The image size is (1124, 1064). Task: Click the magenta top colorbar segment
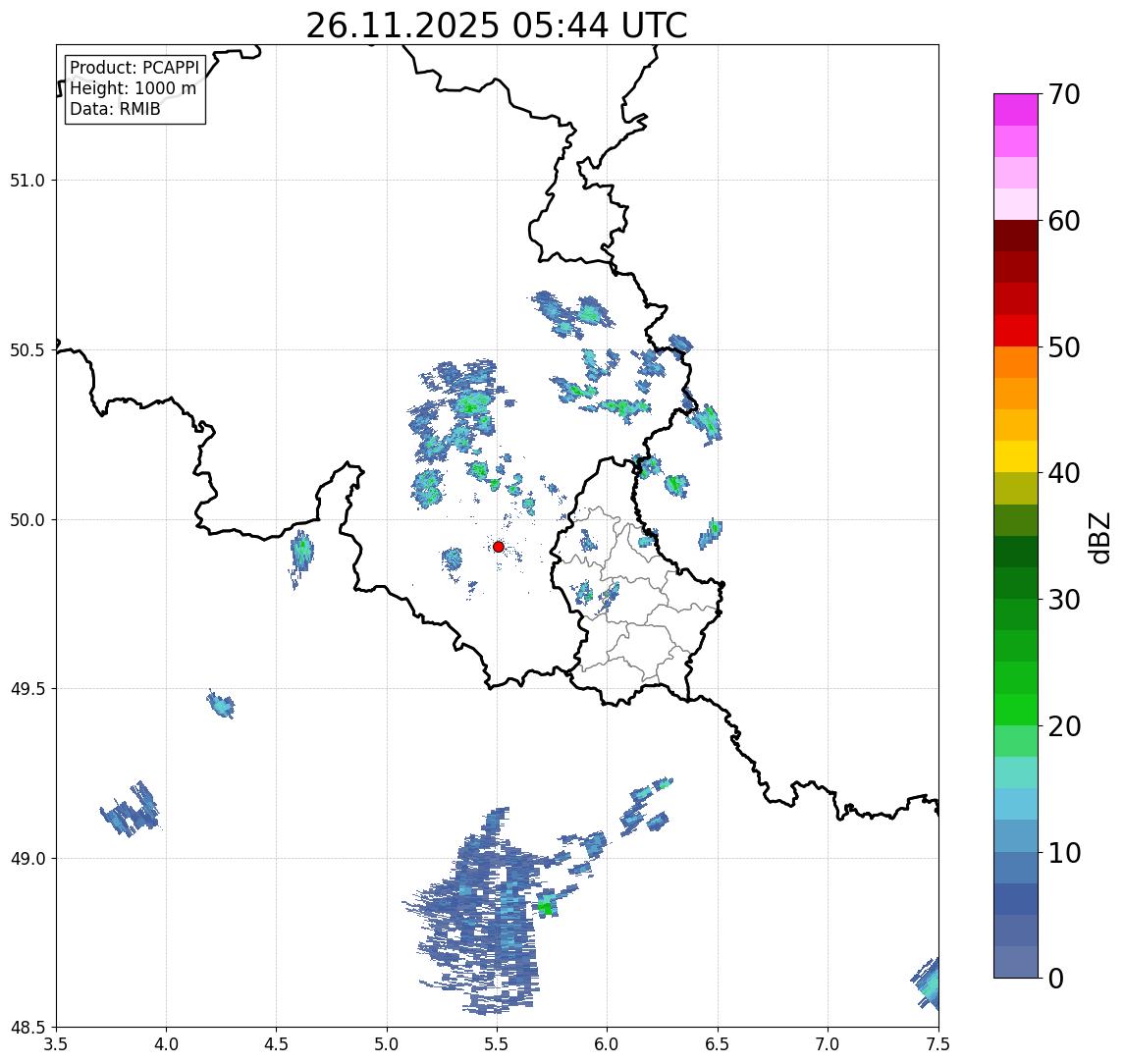1016,110
